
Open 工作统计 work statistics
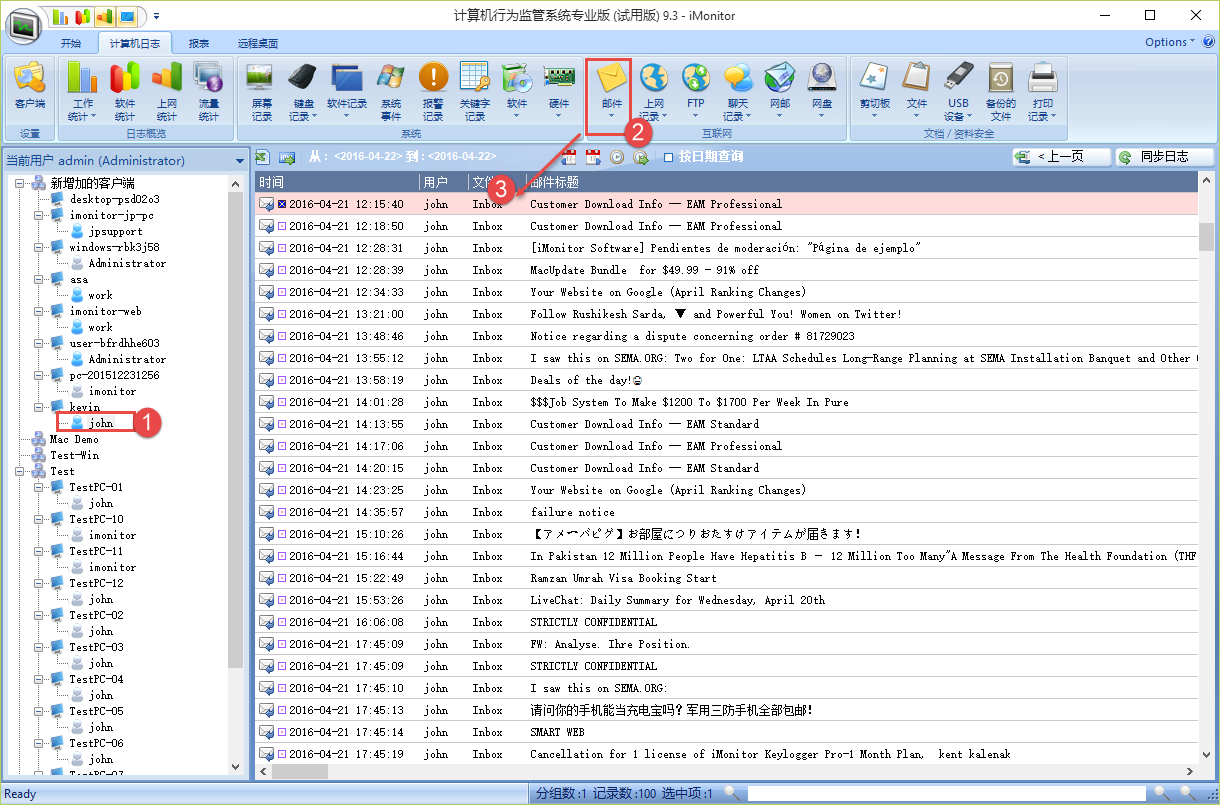tap(83, 91)
